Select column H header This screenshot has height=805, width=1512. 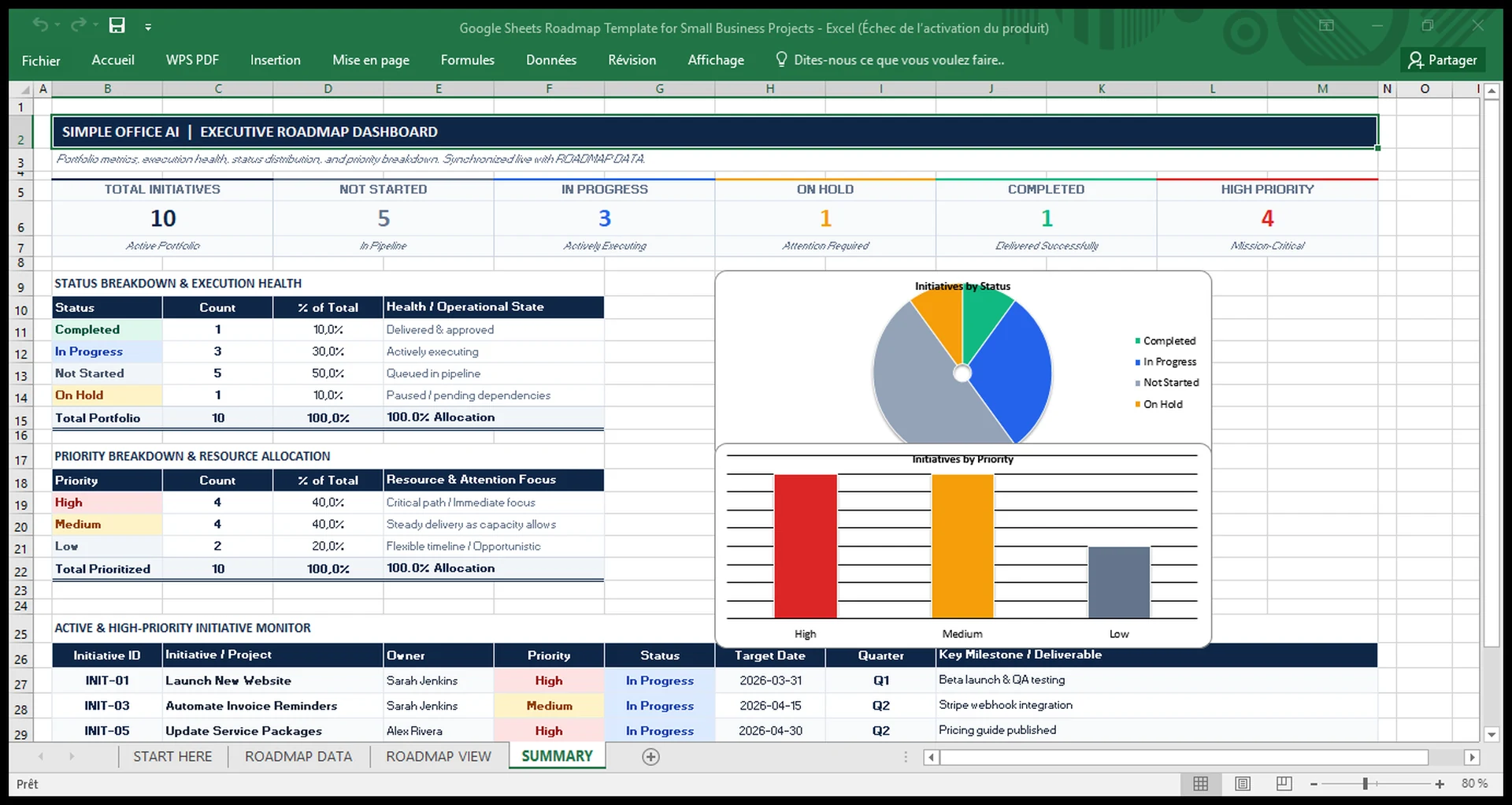(770, 89)
